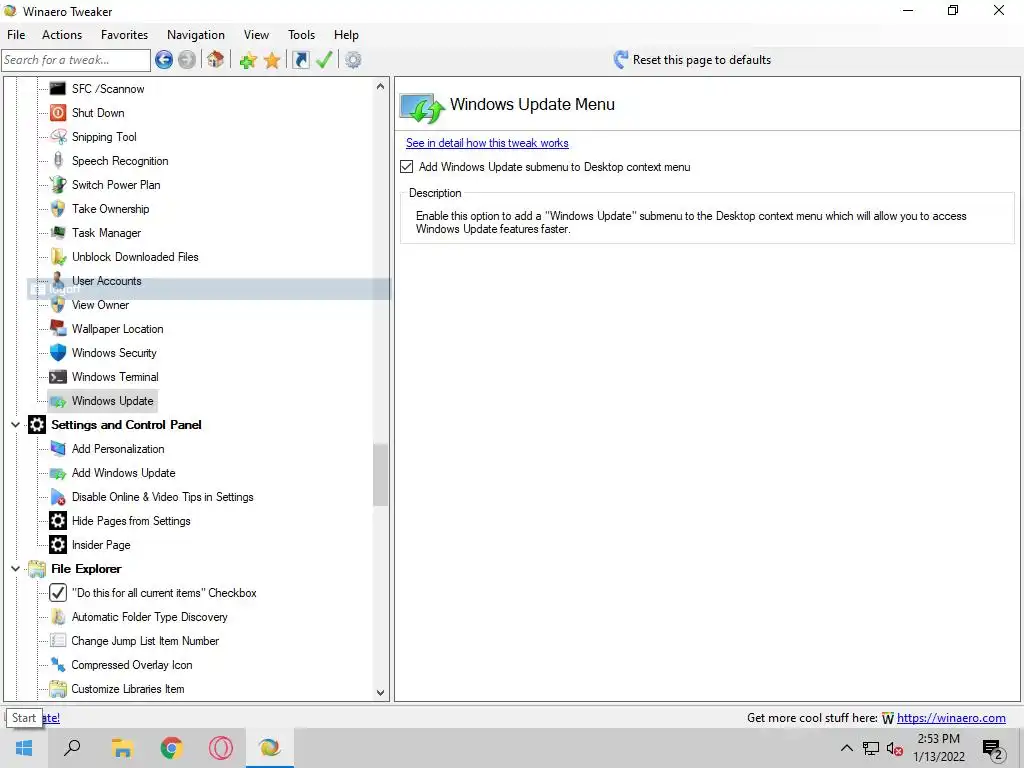
Task: Open the gold star Favorites icon
Action: [x=272, y=60]
